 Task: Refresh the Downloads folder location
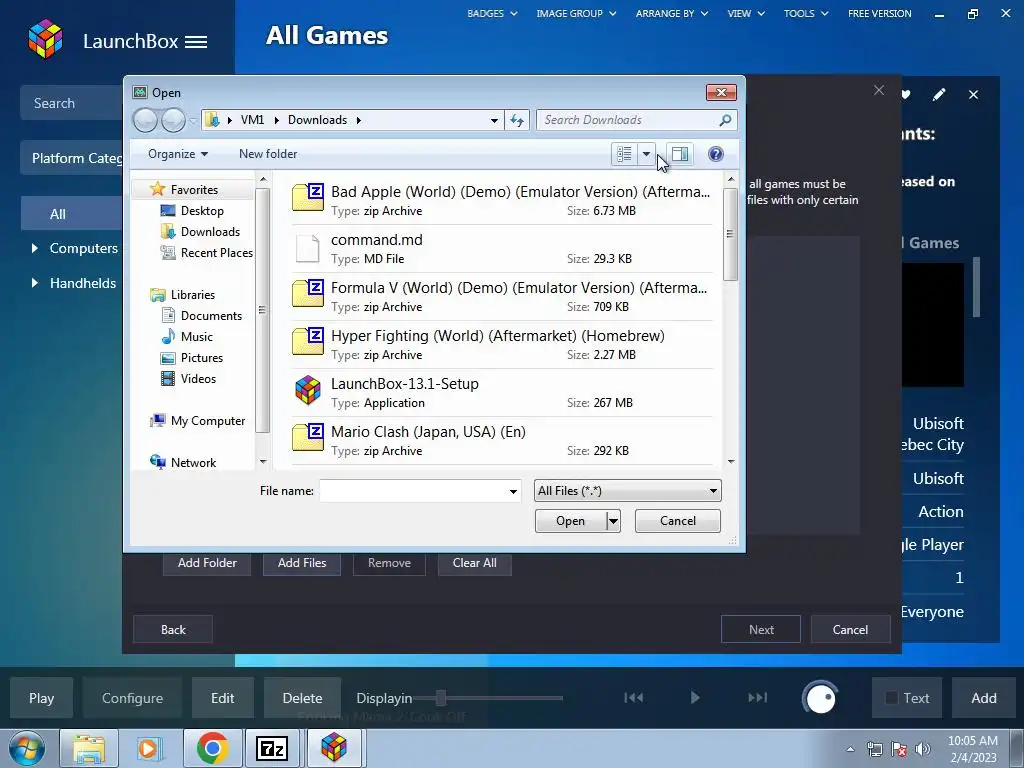[x=517, y=120]
